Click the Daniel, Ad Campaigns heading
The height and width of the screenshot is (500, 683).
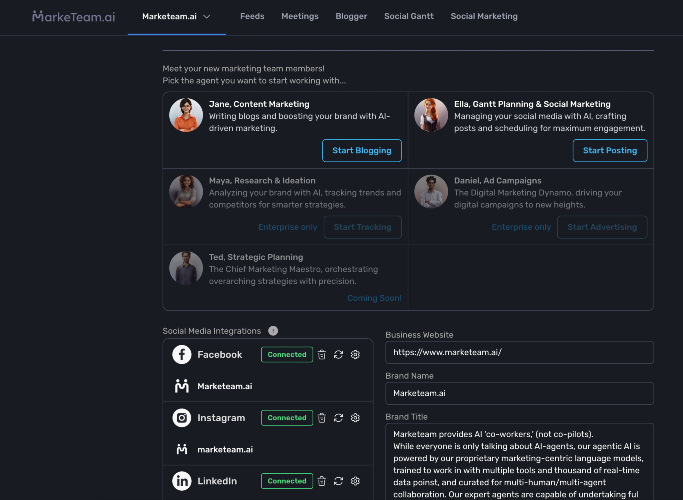pyautogui.click(x=497, y=180)
